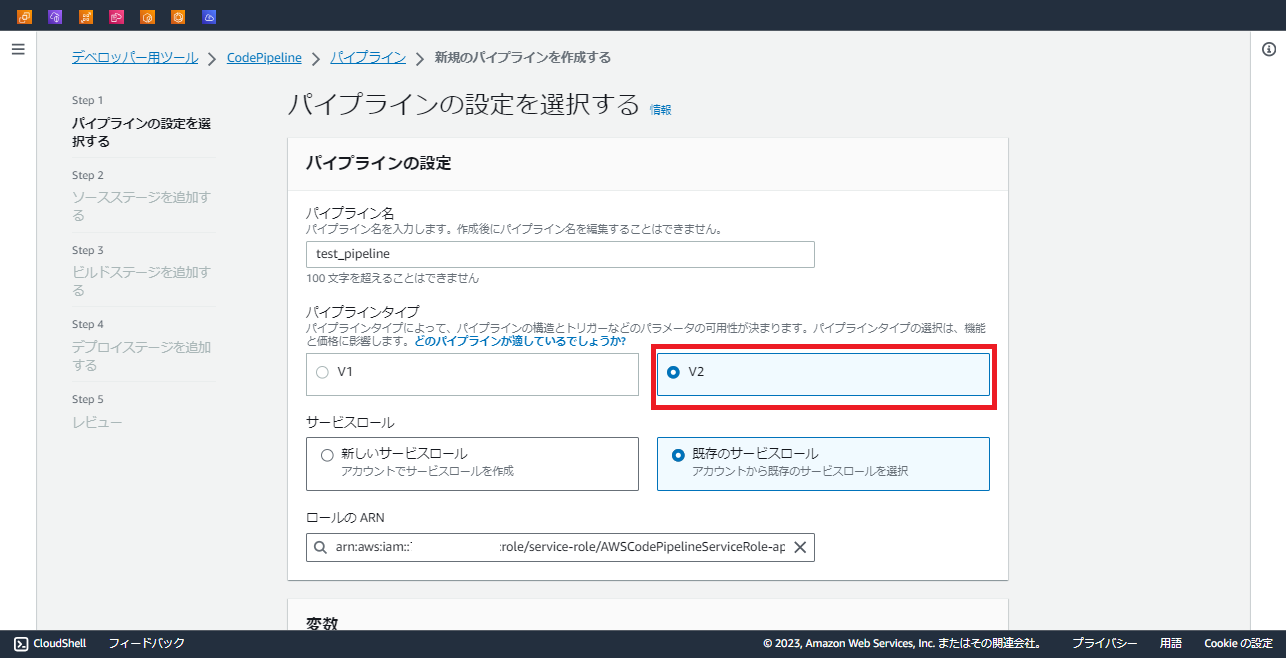This screenshot has width=1286, height=658.
Task: Click the 新規のパイプラインを作成する breadcrumb text
Action: pyautogui.click(x=522, y=58)
